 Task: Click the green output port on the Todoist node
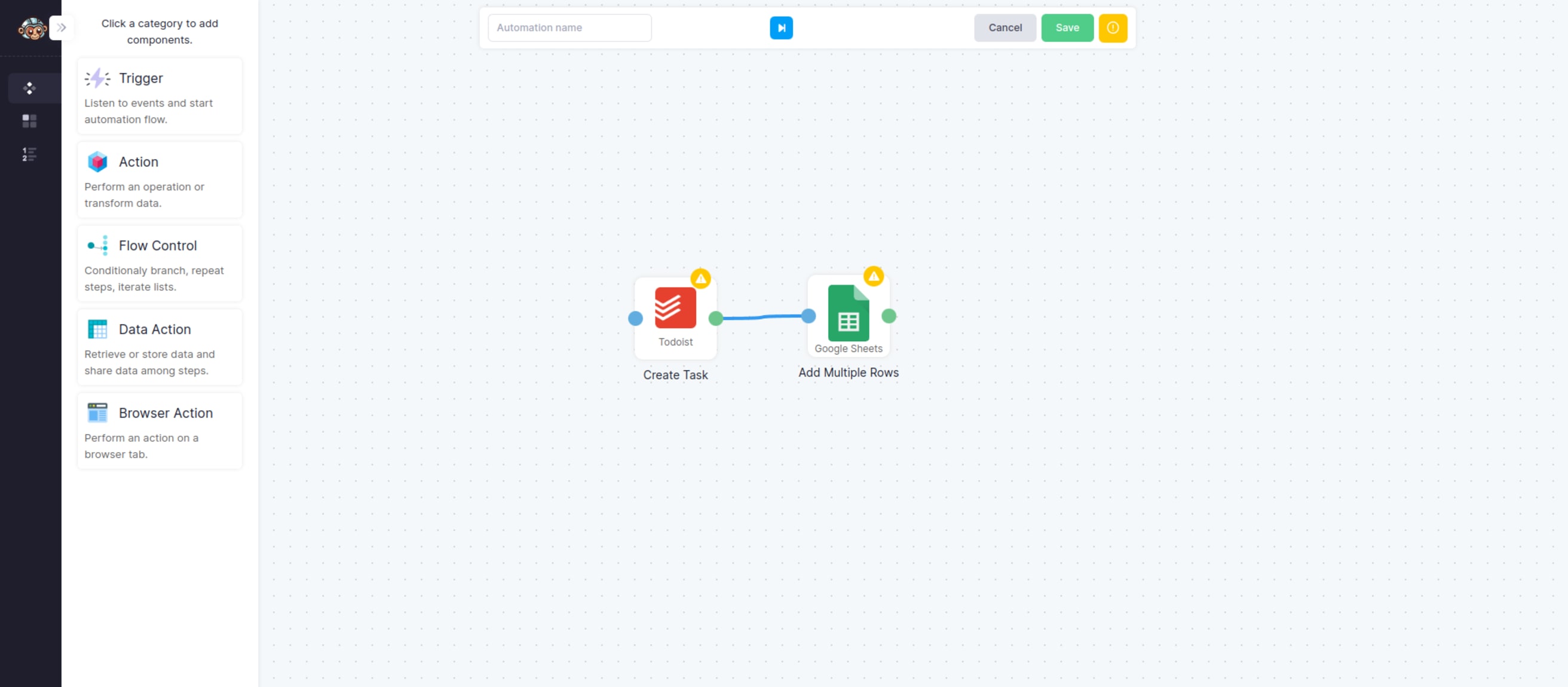(x=716, y=317)
